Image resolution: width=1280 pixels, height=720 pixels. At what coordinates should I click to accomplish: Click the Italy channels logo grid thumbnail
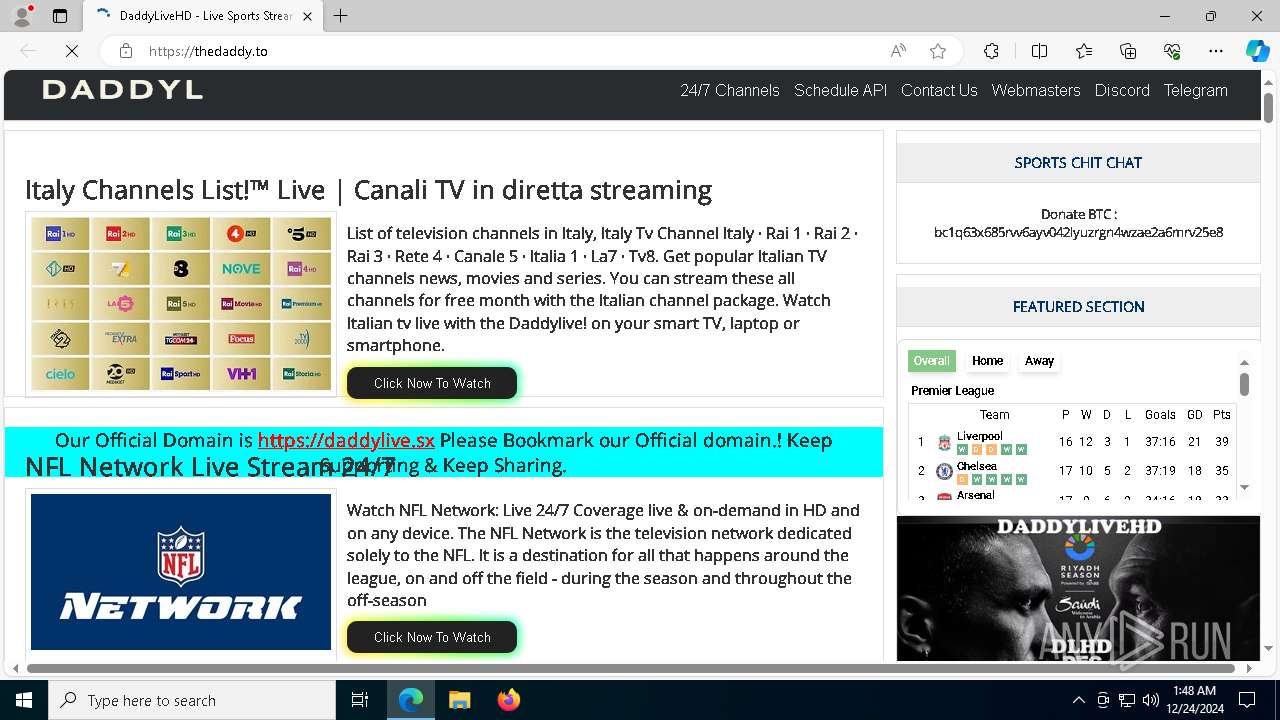point(181,304)
